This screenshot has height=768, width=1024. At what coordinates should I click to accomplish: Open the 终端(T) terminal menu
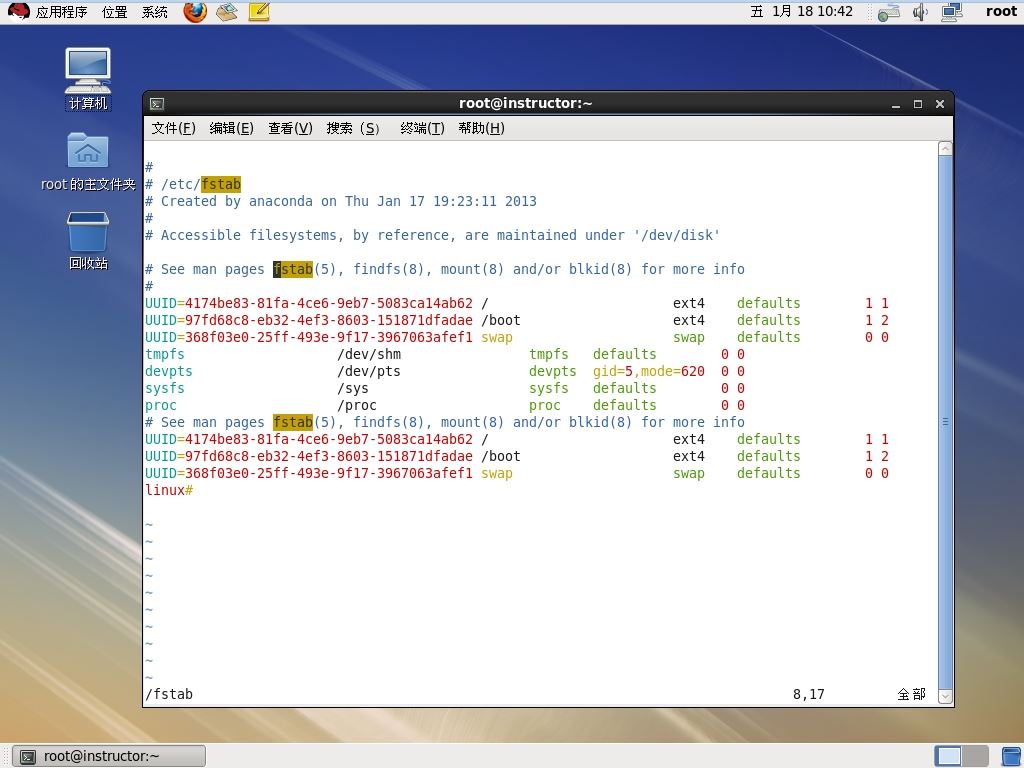click(423, 128)
